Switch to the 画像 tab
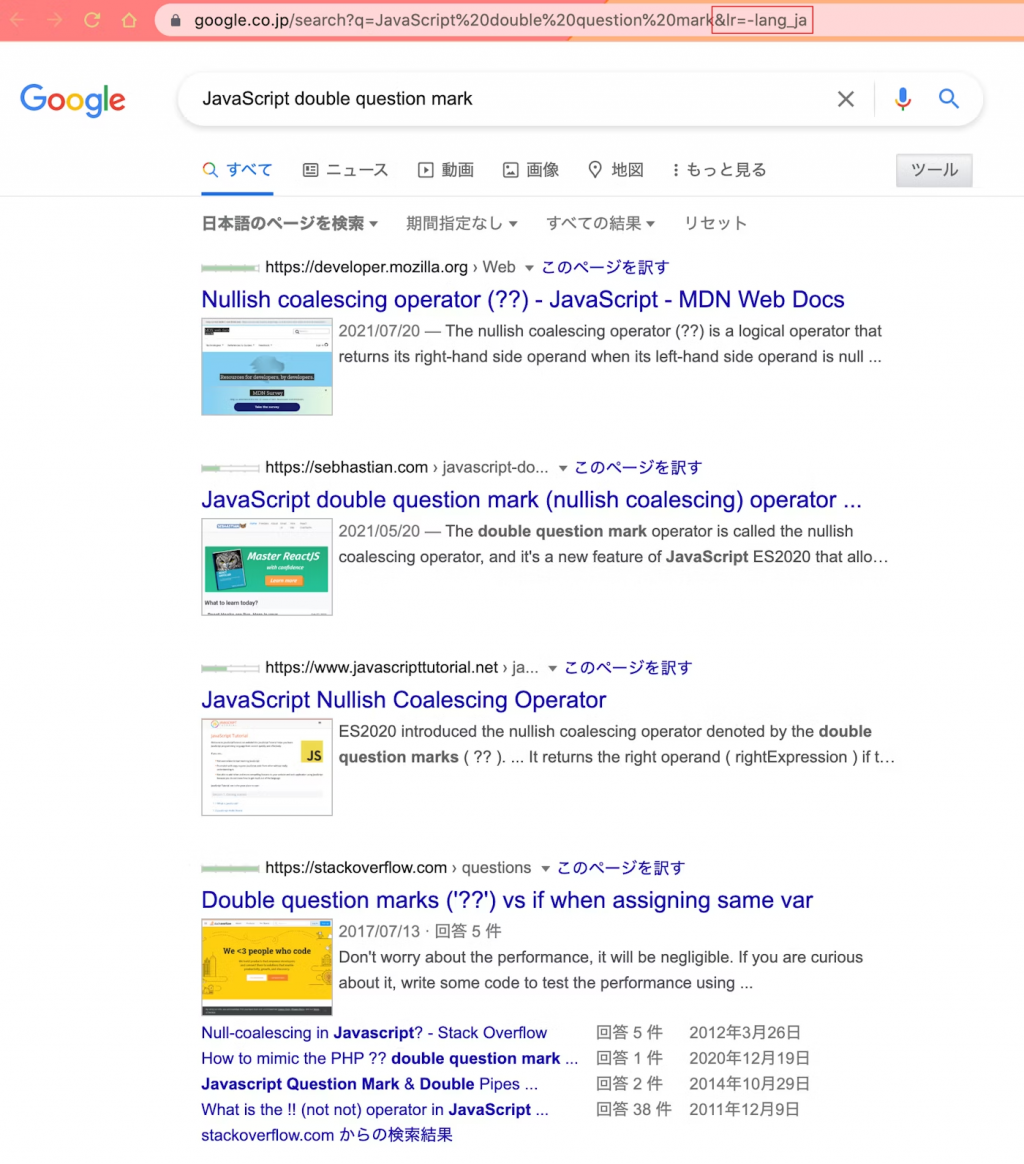The image size is (1024, 1164). 531,170
